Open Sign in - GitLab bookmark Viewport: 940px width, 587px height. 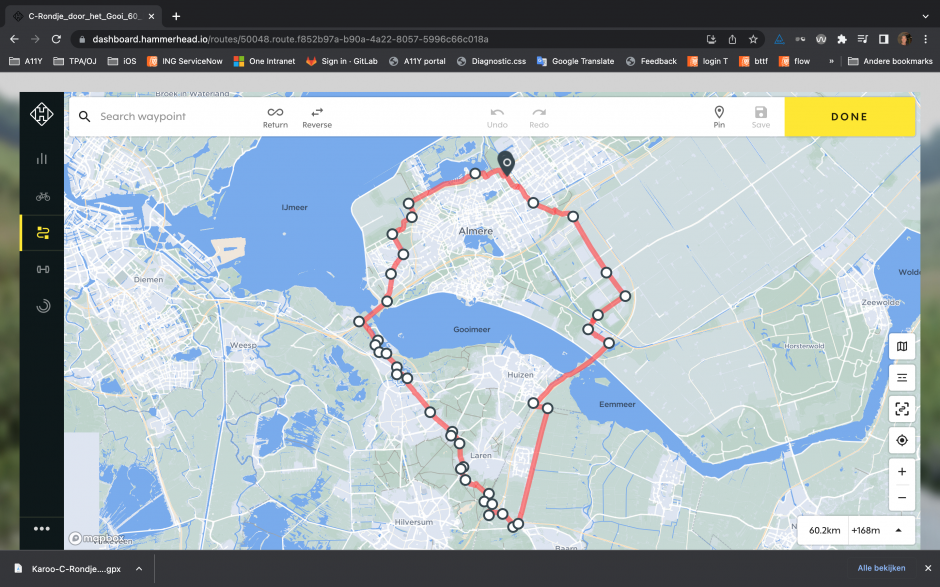[342, 61]
